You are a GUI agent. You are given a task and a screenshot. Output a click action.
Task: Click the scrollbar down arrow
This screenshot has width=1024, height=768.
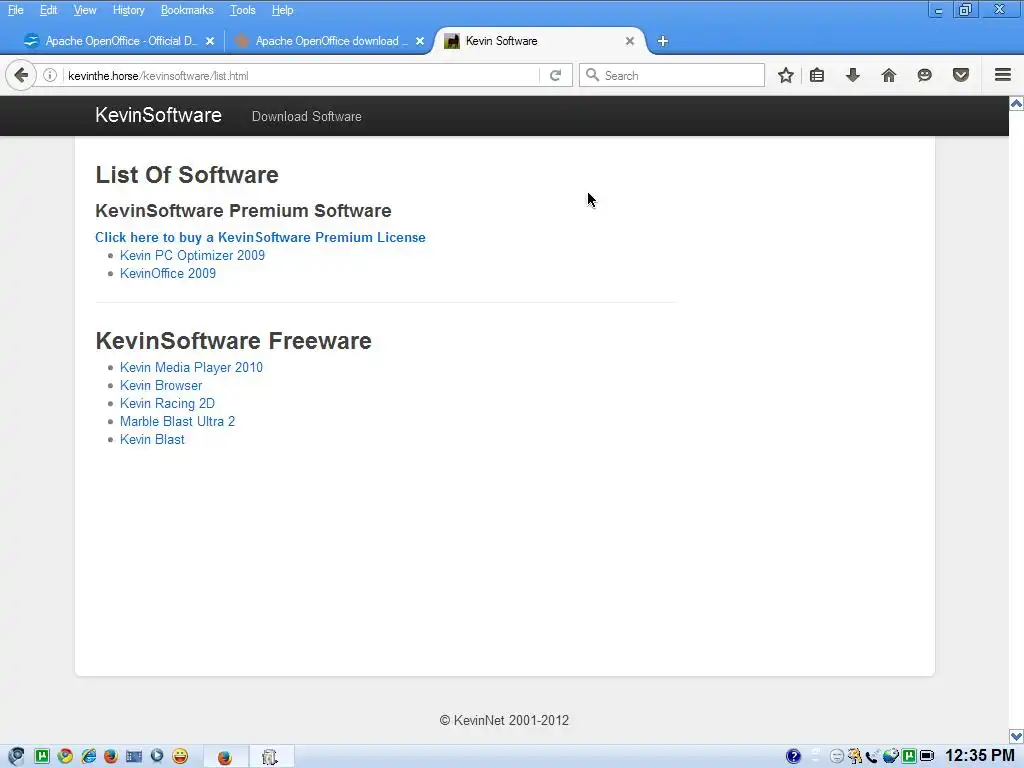1016,736
